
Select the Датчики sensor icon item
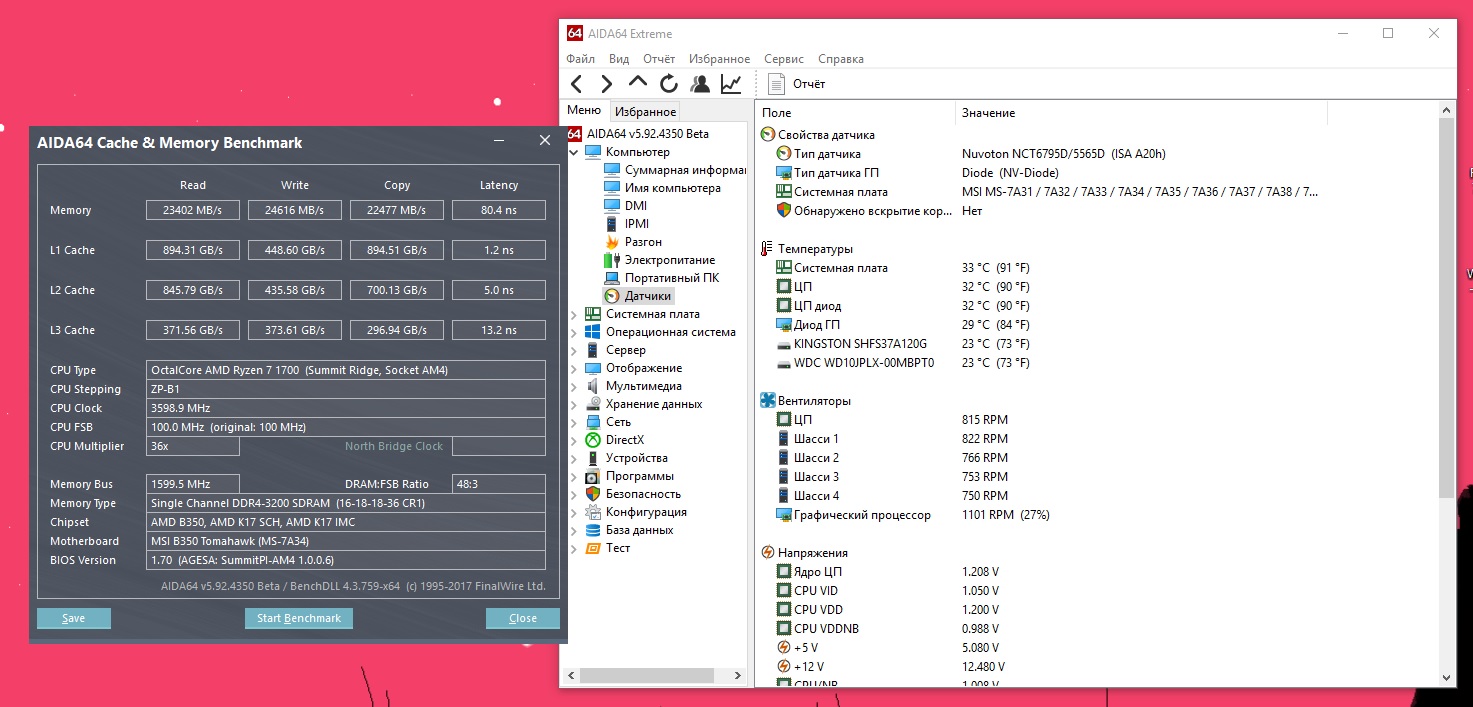click(612, 296)
